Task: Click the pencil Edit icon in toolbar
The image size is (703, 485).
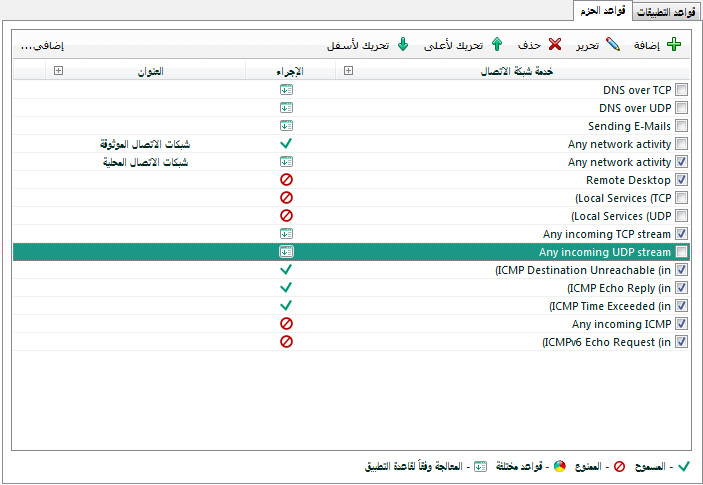Action: coord(612,45)
